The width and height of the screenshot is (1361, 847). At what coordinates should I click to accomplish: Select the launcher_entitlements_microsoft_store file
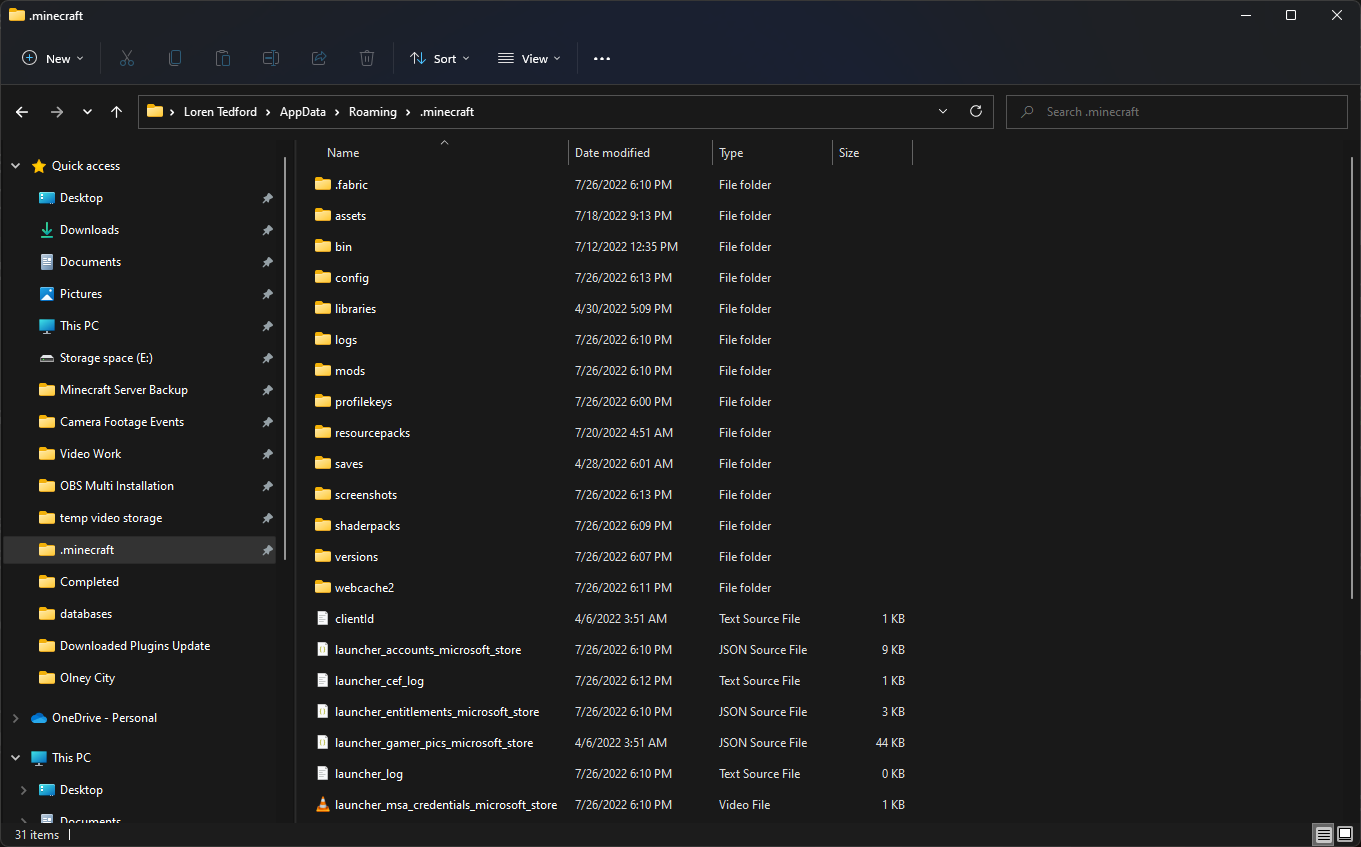pos(610,711)
